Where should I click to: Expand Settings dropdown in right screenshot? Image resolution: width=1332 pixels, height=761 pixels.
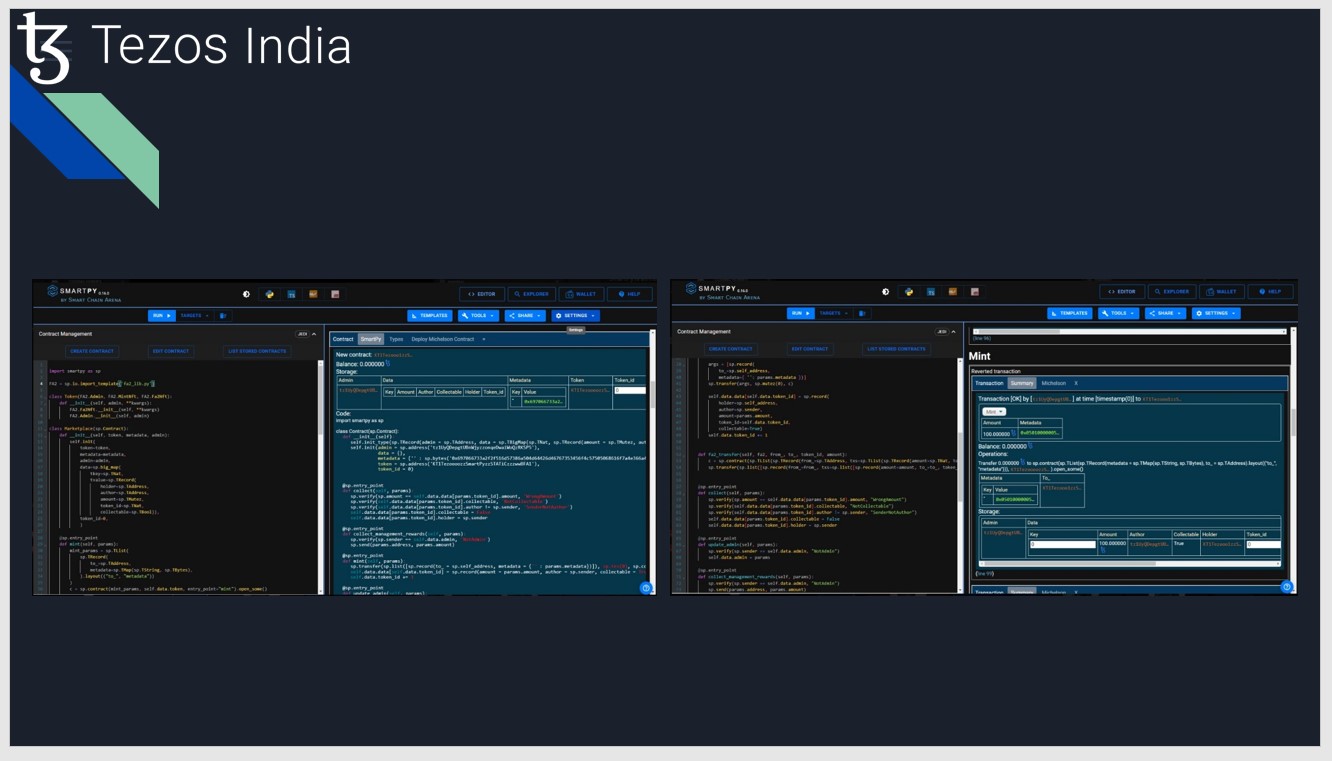point(1216,313)
